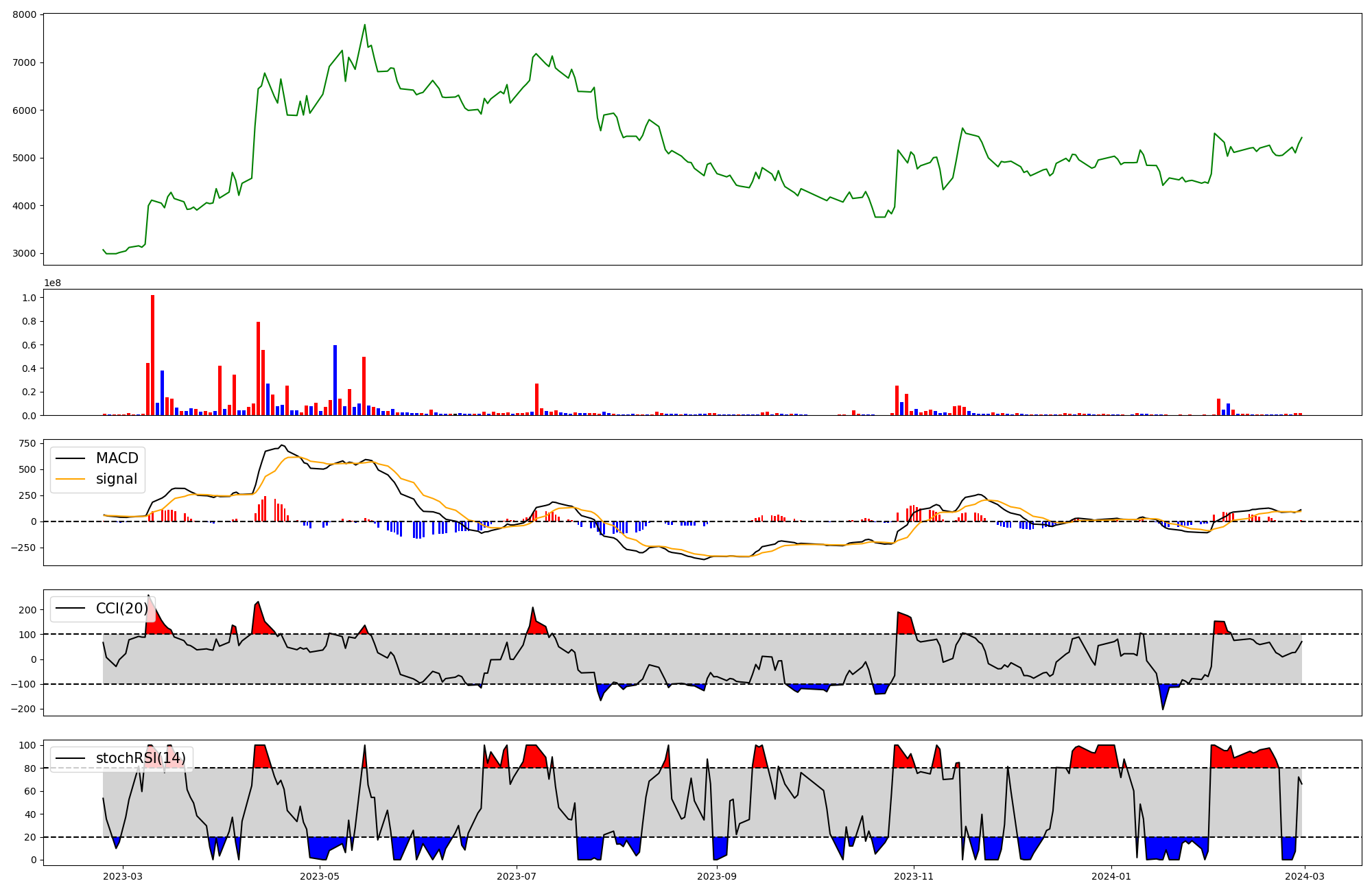Click the 750 tick on the MACD axis
This screenshot has height=892, width=1372.
click(27, 444)
